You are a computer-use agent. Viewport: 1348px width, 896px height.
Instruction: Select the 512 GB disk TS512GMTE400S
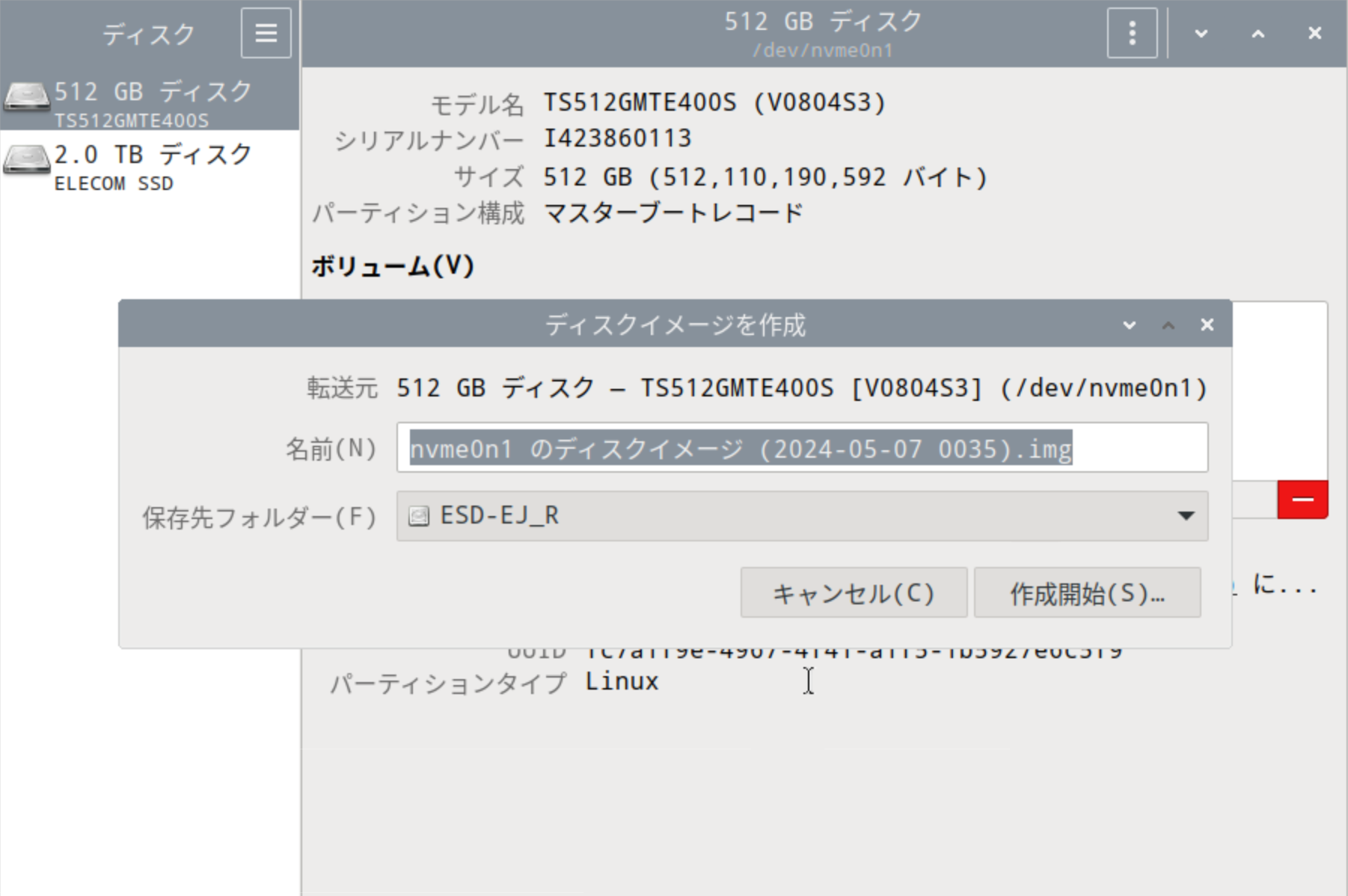(150, 99)
